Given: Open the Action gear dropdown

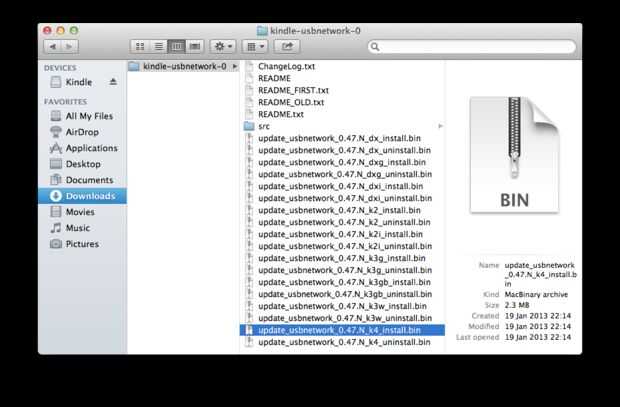Looking at the screenshot, I should tap(223, 47).
